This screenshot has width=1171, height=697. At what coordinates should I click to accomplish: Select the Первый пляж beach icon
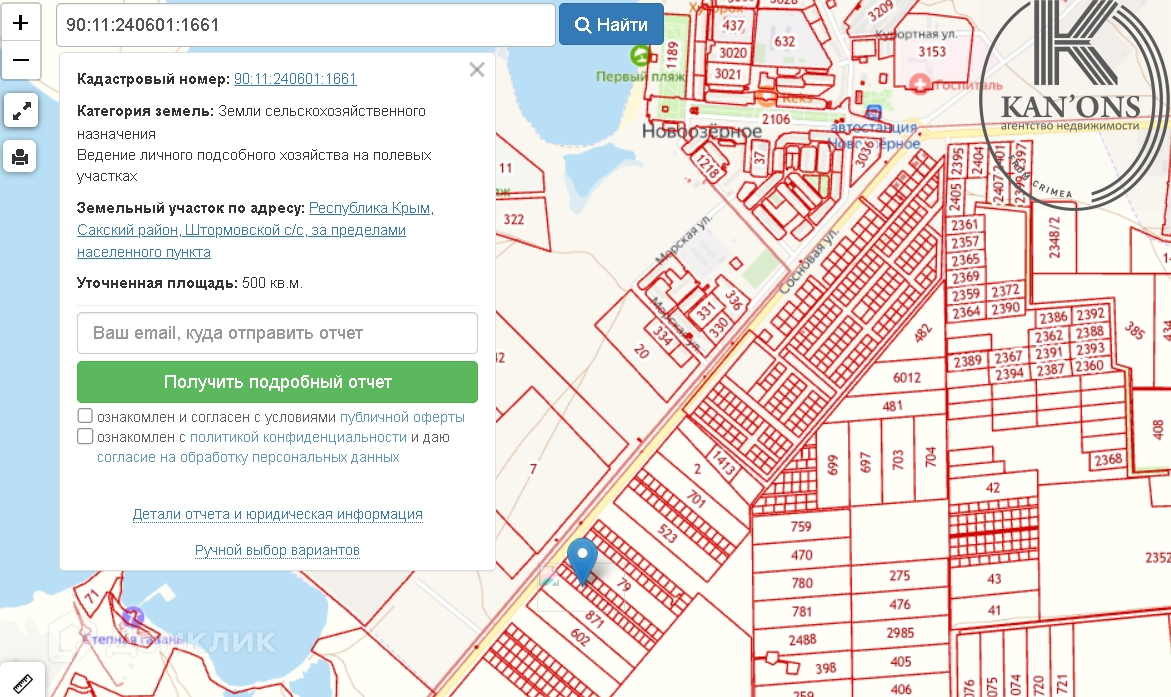click(x=640, y=55)
